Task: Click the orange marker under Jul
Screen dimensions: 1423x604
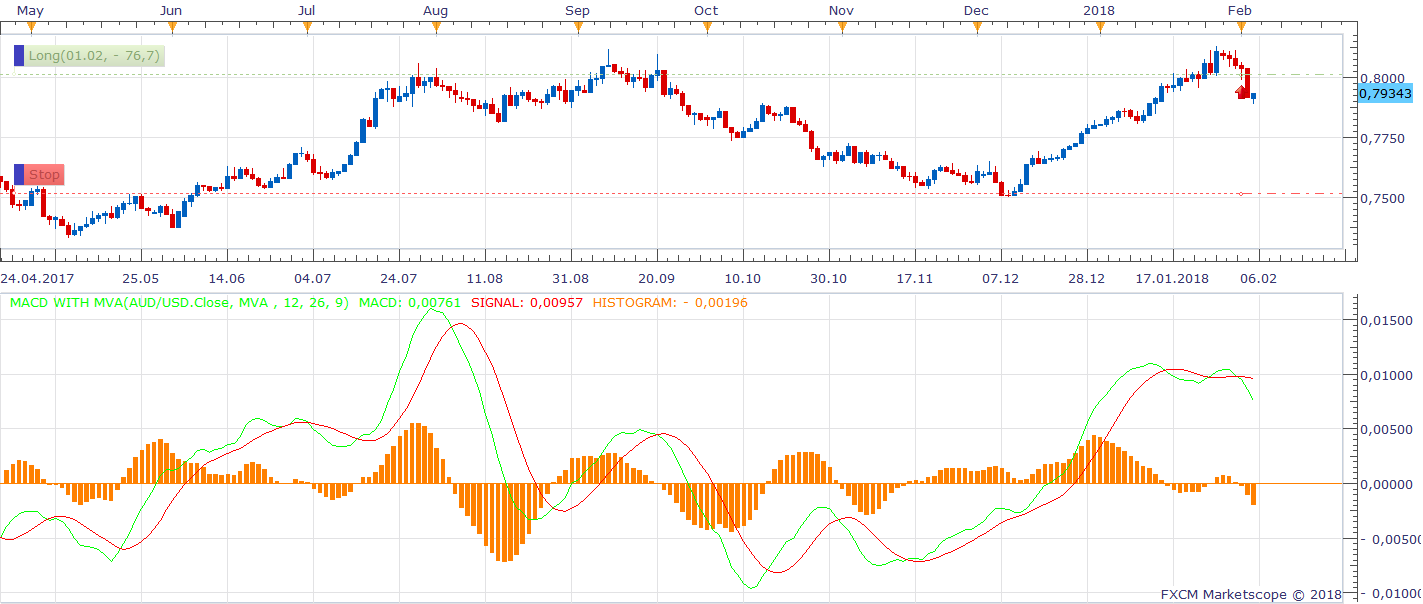Action: coord(309,28)
